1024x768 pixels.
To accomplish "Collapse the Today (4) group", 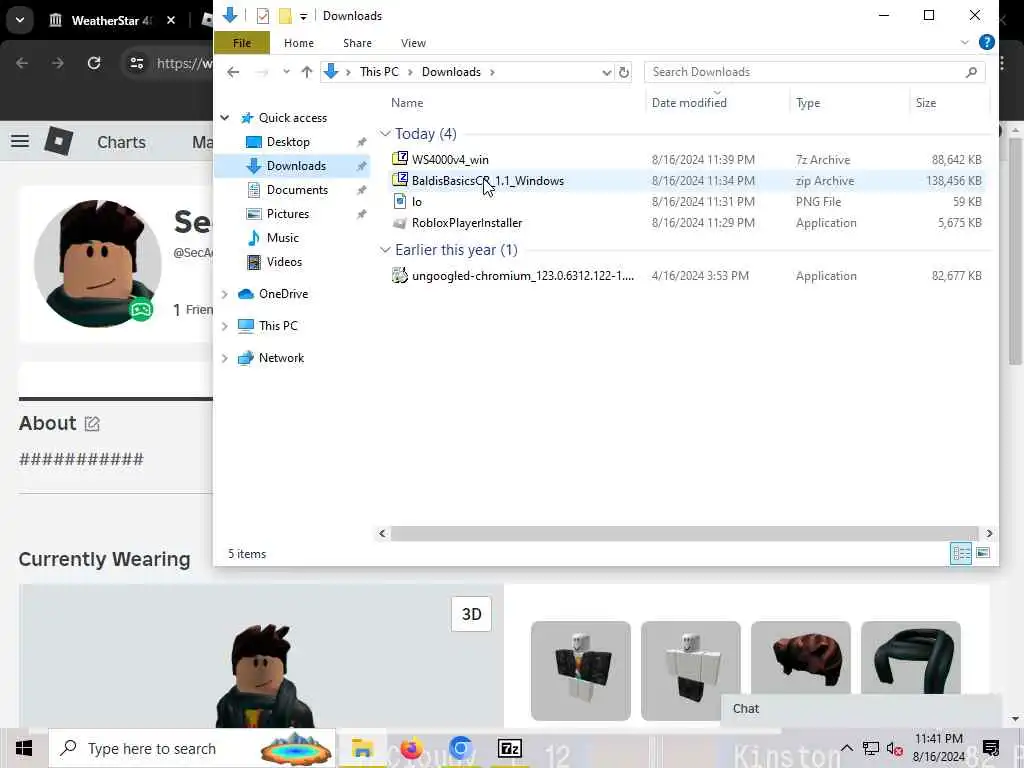I will coord(385,134).
